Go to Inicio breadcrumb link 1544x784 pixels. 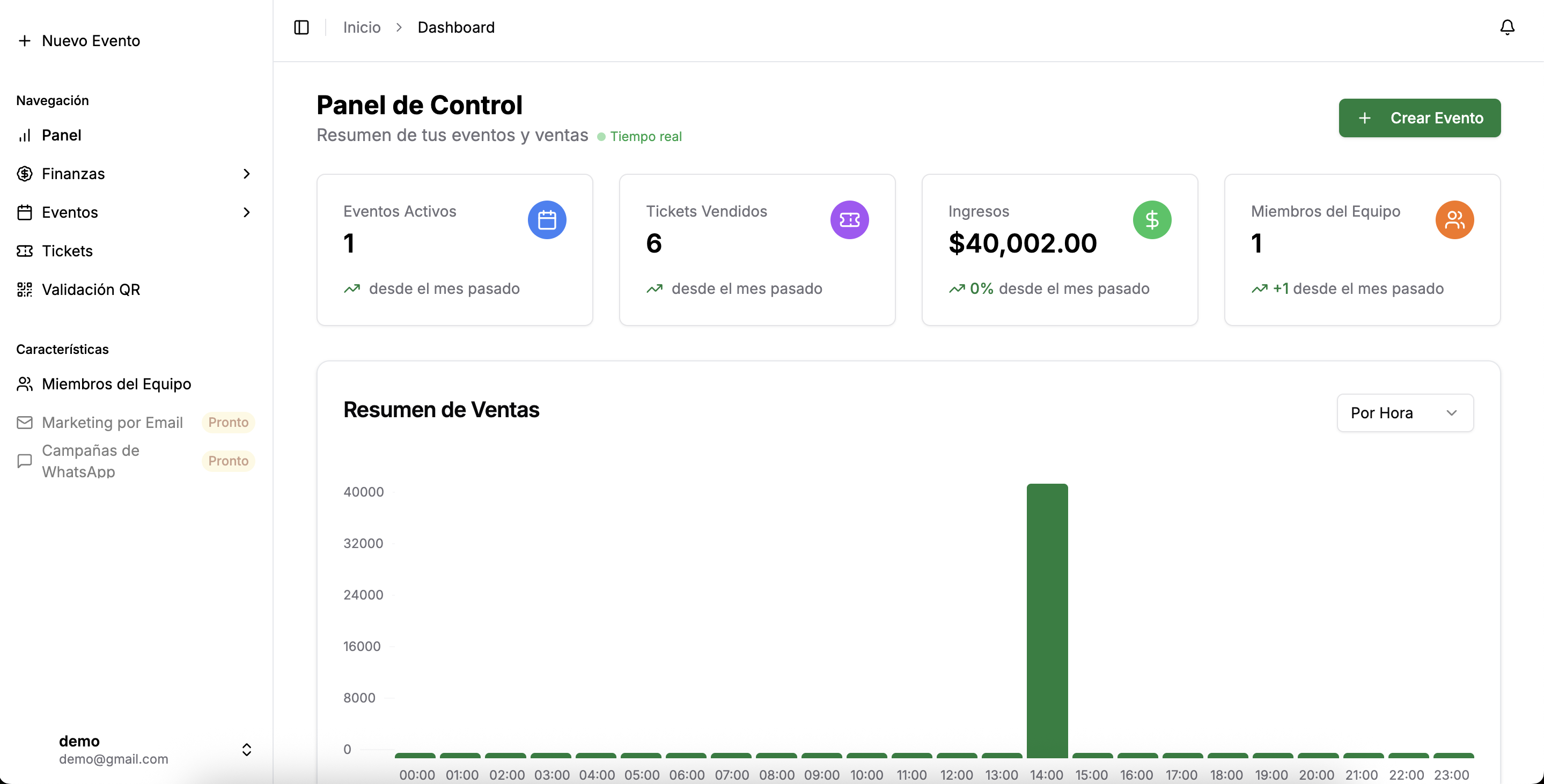(362, 27)
